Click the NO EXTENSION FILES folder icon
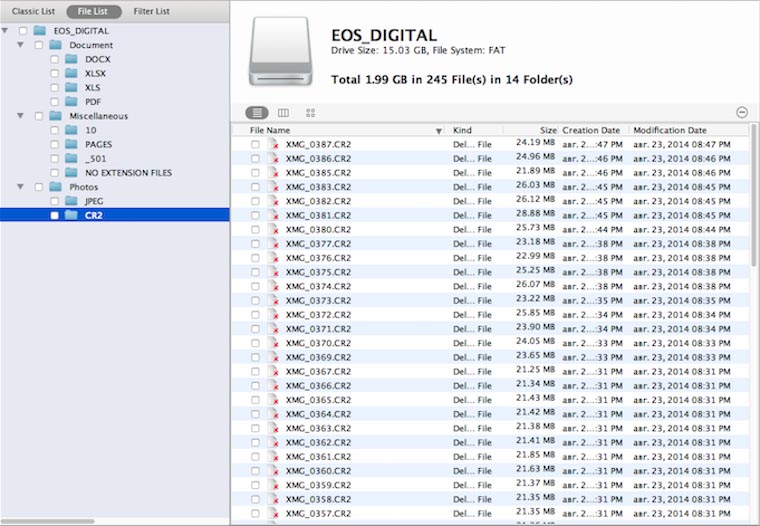This screenshot has height=526, width=760. [71, 172]
